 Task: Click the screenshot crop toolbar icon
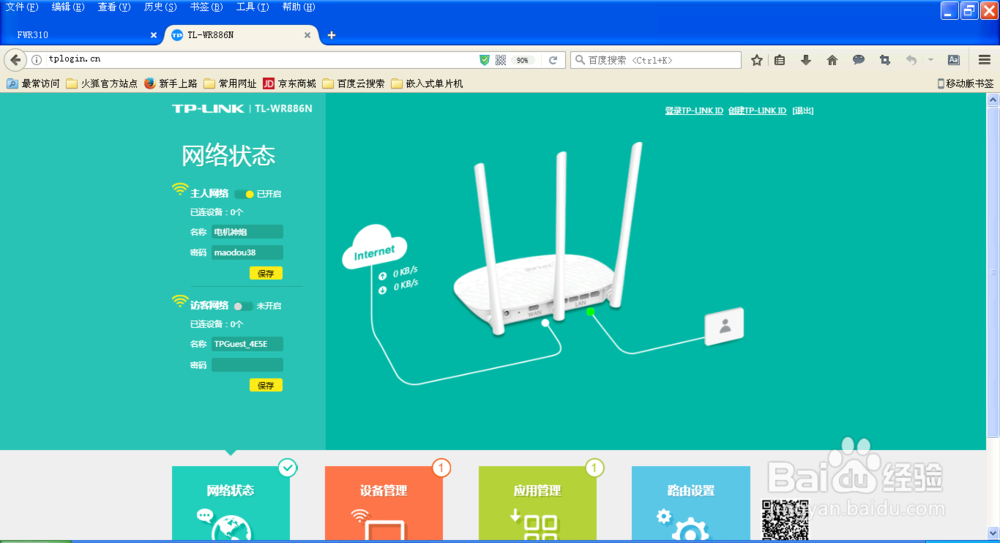coord(885,60)
